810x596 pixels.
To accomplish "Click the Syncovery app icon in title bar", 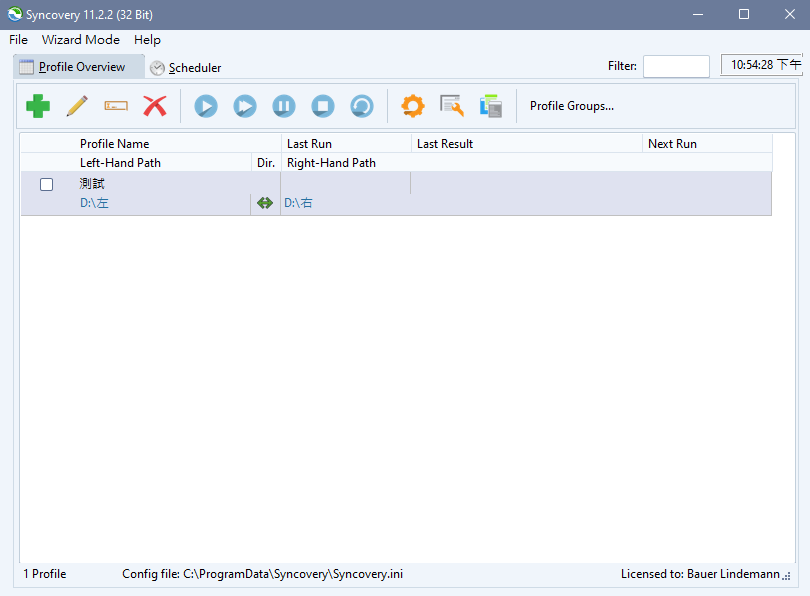I will tap(15, 14).
